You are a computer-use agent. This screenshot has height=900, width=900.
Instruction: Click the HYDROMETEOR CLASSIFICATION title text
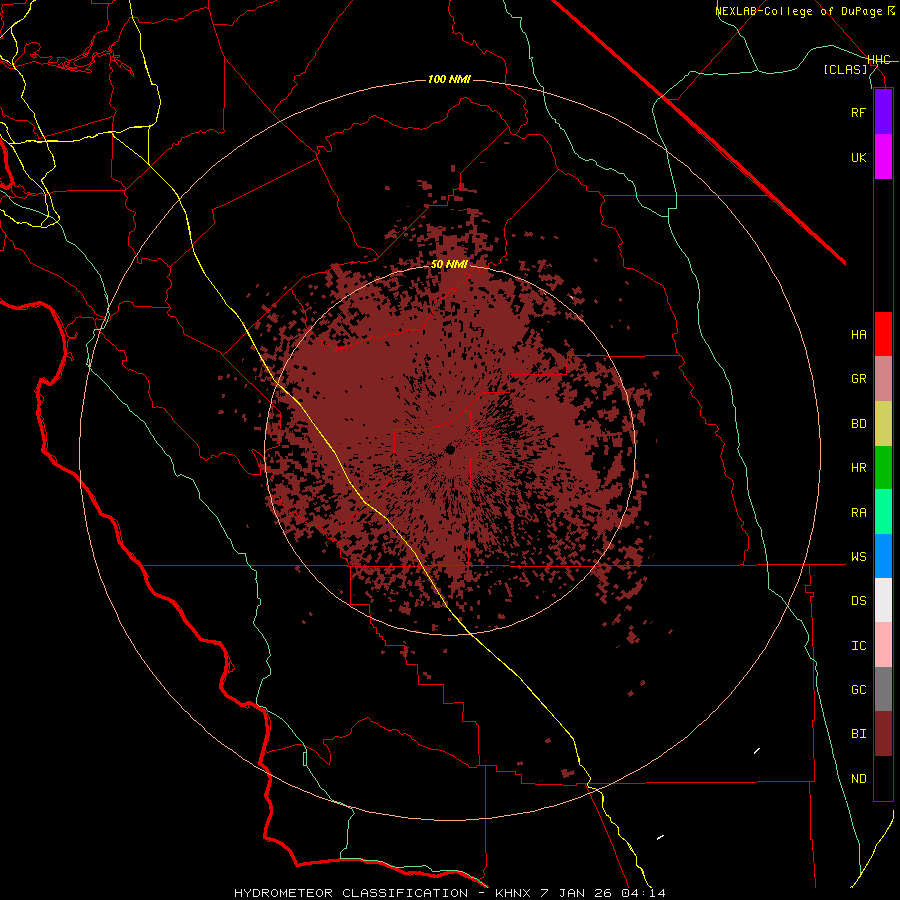pos(351,893)
